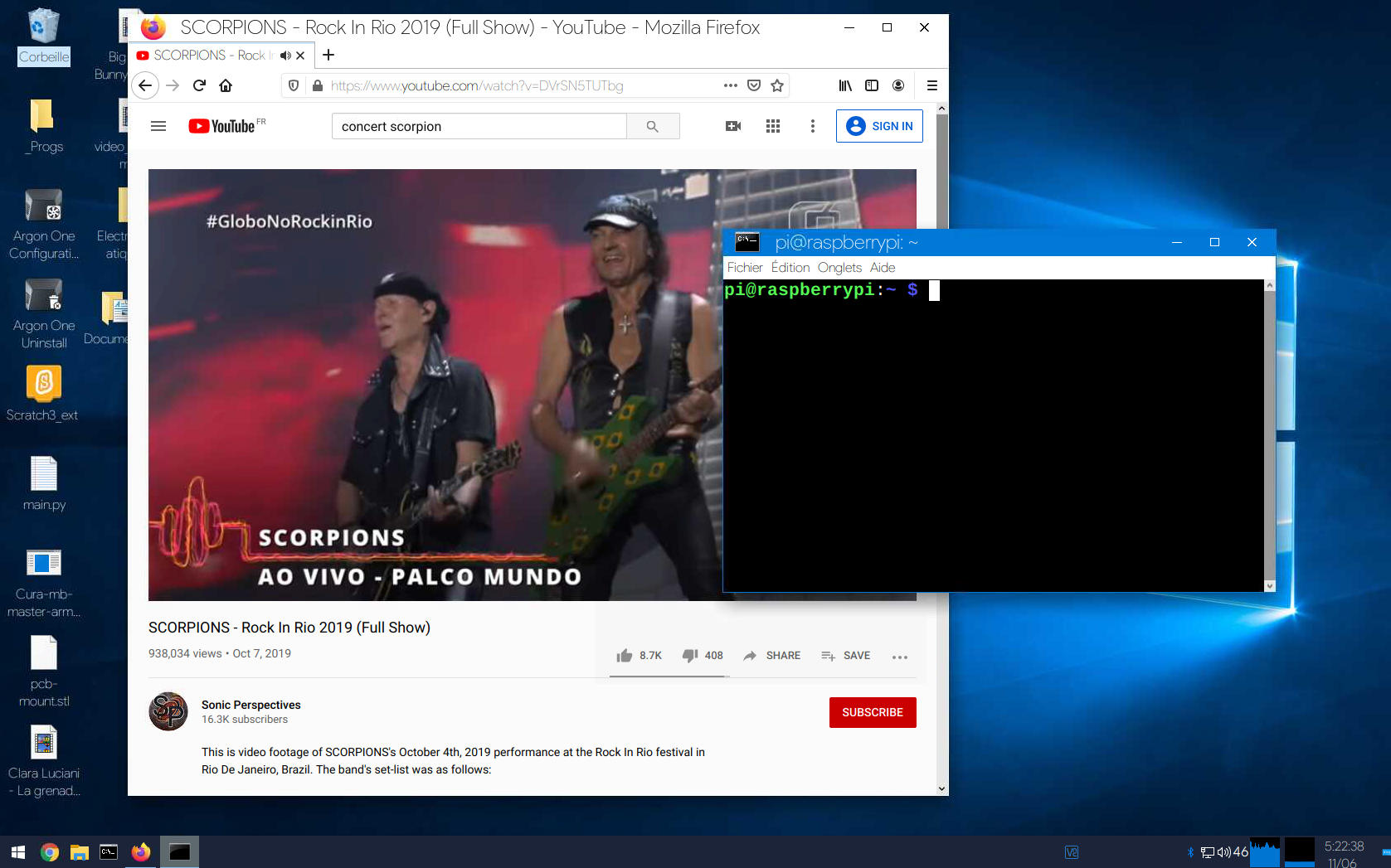Save the video to a playlist
The height and width of the screenshot is (868, 1391).
(x=845, y=656)
